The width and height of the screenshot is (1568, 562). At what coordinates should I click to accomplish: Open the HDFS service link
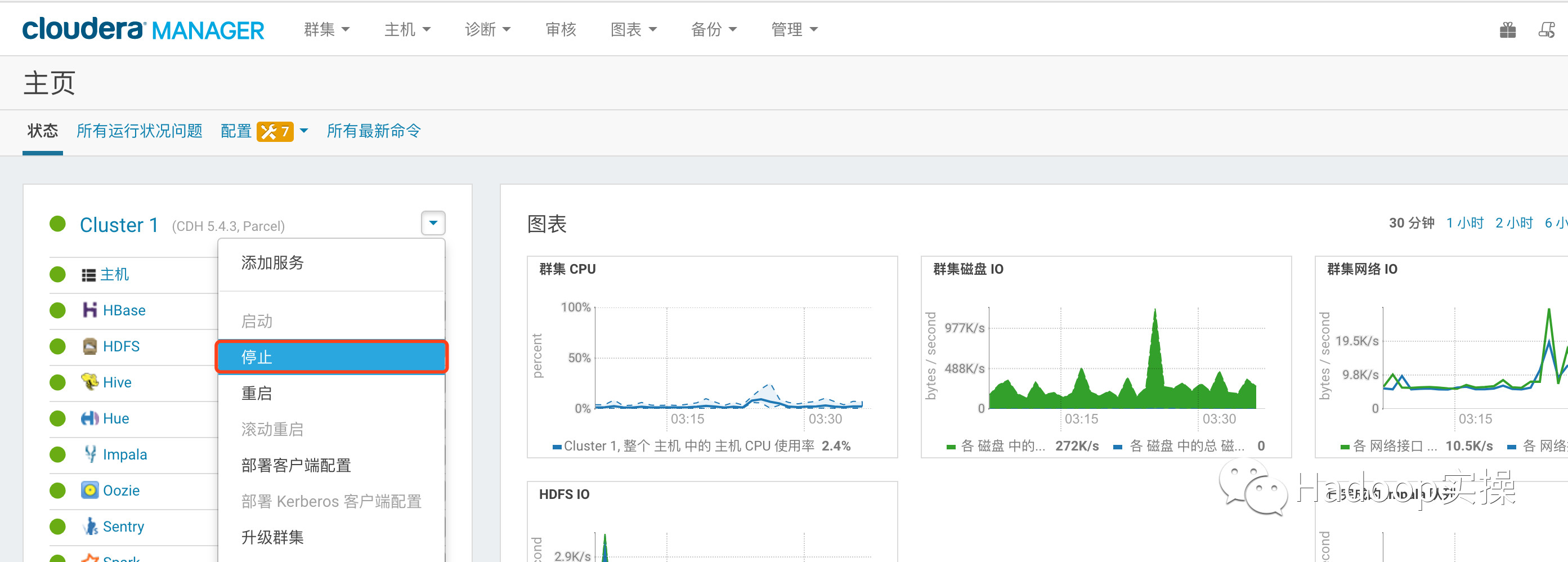[x=121, y=346]
